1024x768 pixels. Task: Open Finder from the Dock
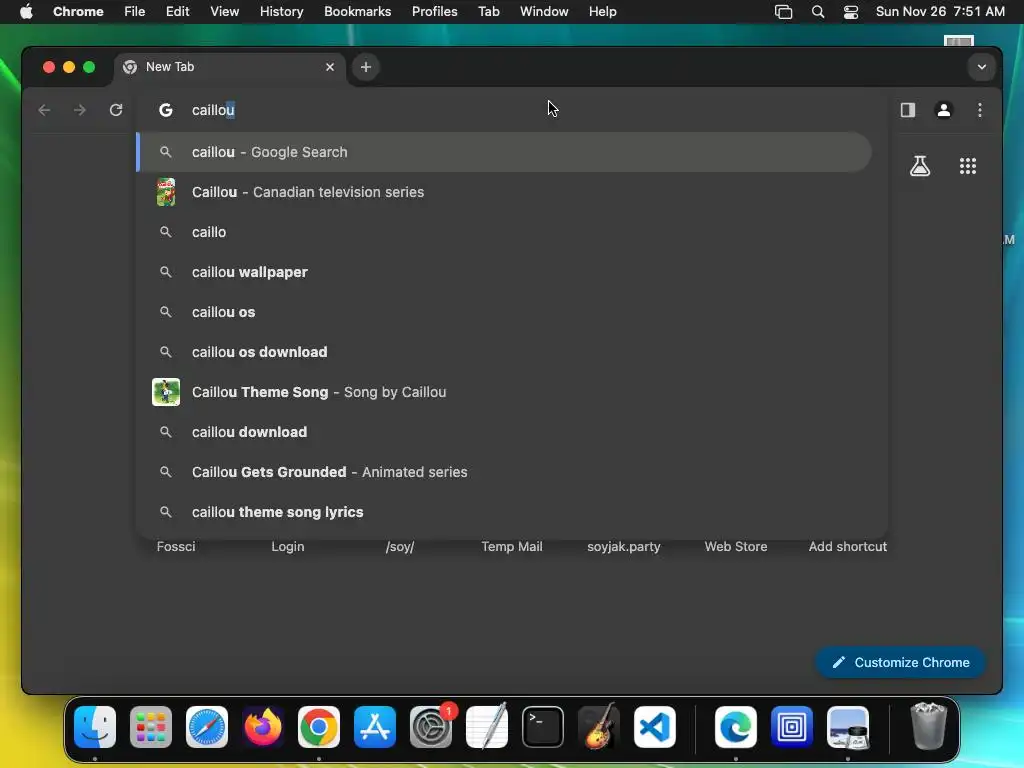click(95, 727)
